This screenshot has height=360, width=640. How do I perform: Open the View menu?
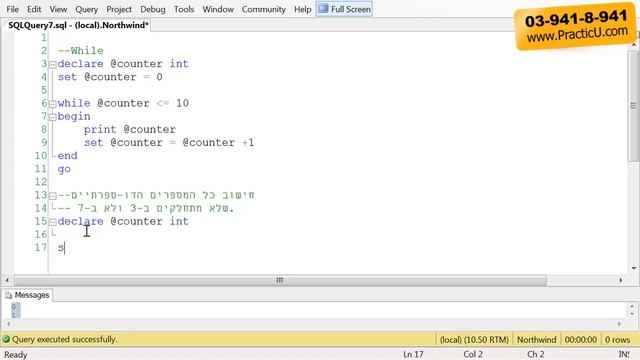point(58,9)
